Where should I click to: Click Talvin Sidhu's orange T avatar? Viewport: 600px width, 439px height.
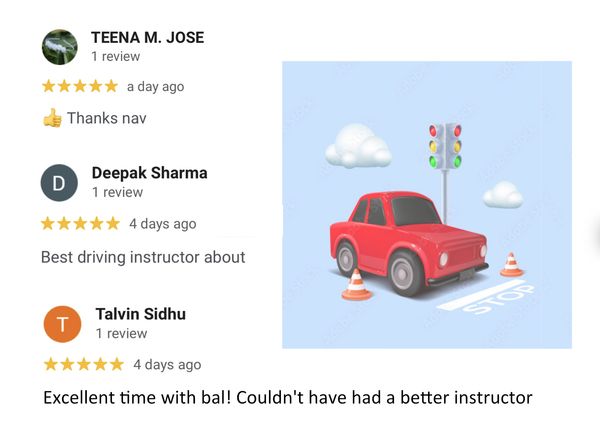[63, 324]
